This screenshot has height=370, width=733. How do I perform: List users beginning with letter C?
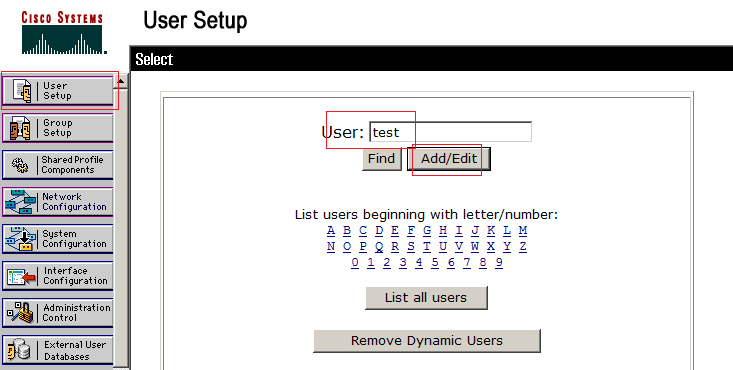click(x=363, y=231)
